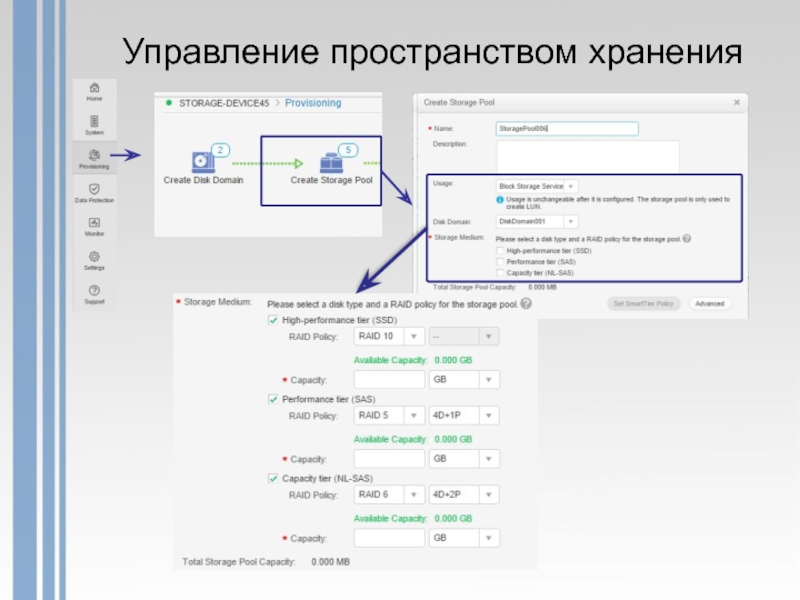
Task: Open the RAID 10 policy dropdown
Action: pyautogui.click(x=389, y=336)
